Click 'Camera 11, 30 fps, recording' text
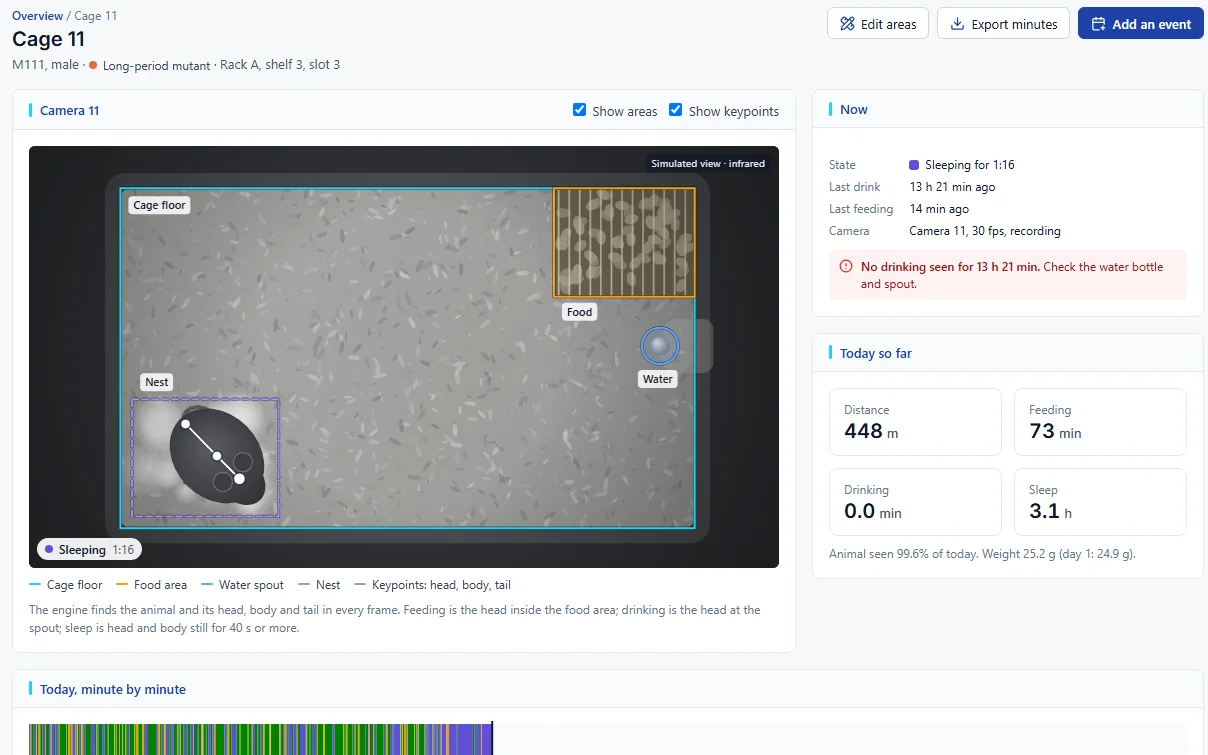Image resolution: width=1208 pixels, height=755 pixels. (985, 231)
